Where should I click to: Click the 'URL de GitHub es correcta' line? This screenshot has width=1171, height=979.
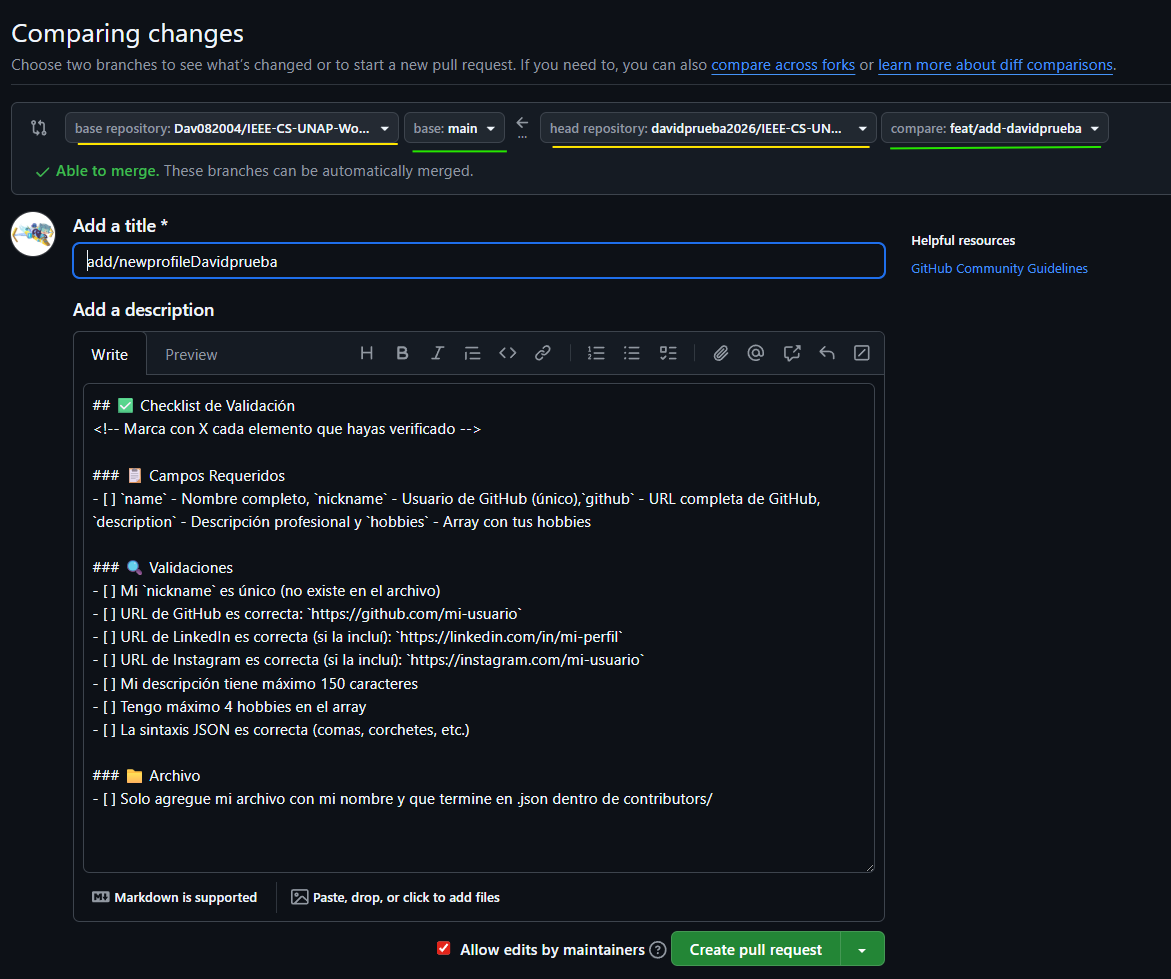pyautogui.click(x=308, y=614)
